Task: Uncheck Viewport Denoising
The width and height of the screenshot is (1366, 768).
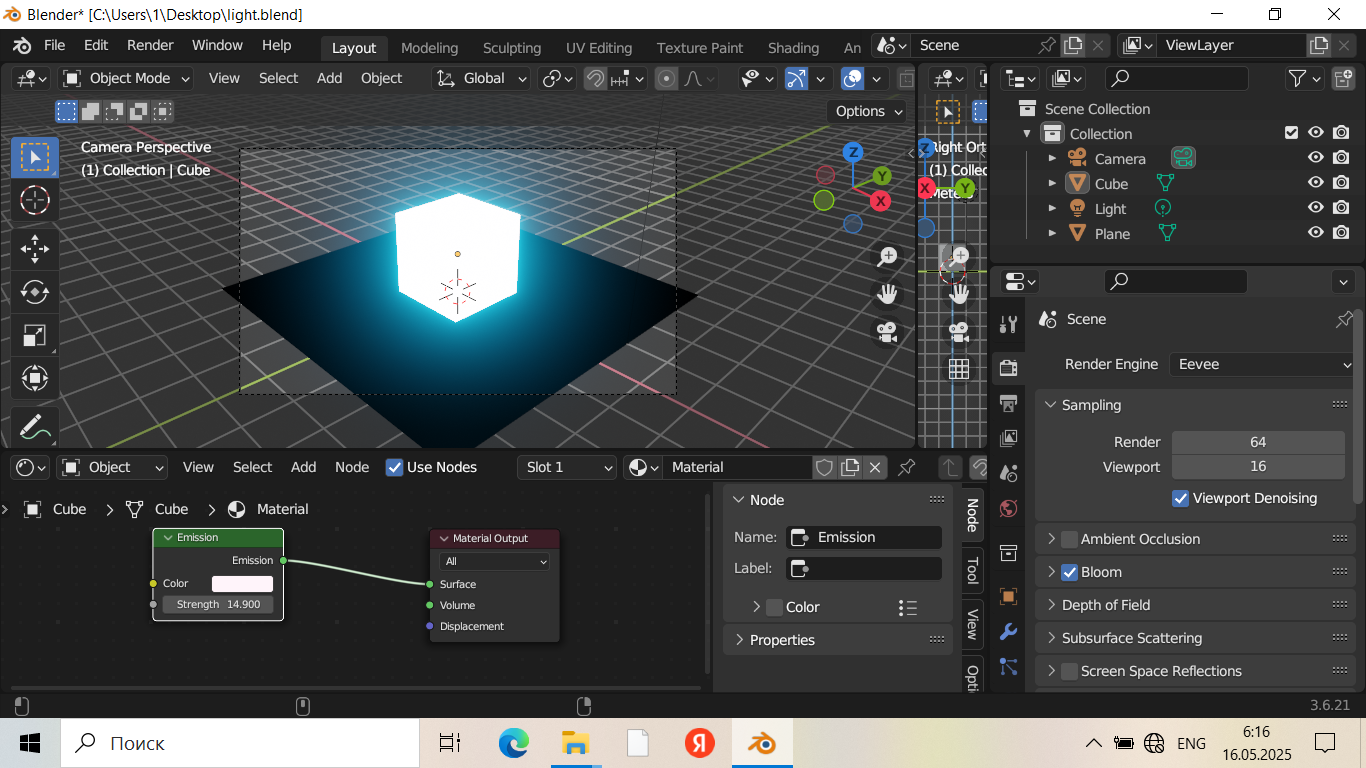Action: point(1180,498)
